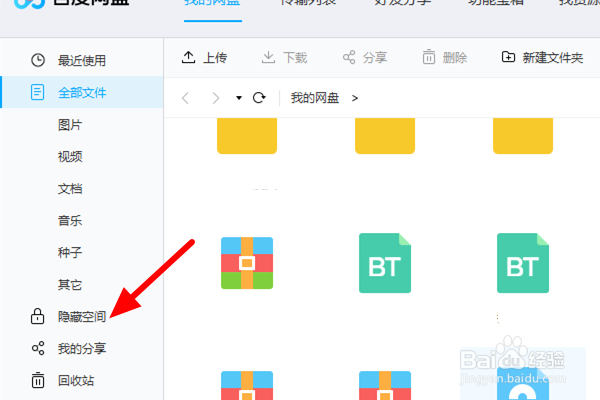
Task: Show the 图片 category
Action: (x=70, y=125)
